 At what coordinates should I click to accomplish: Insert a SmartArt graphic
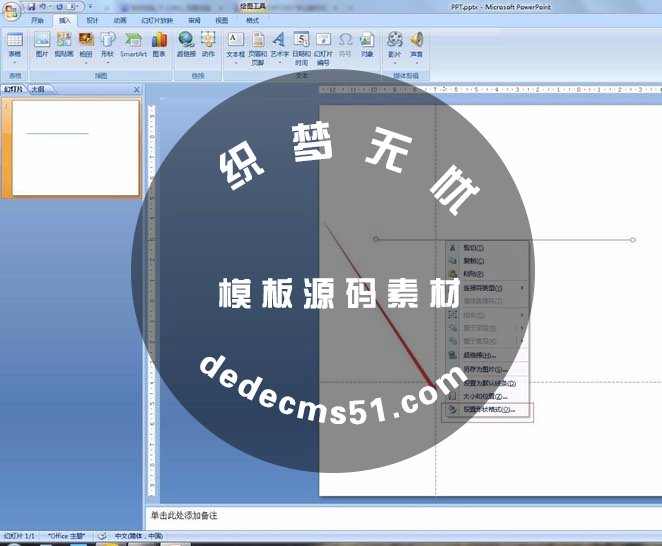[133, 44]
